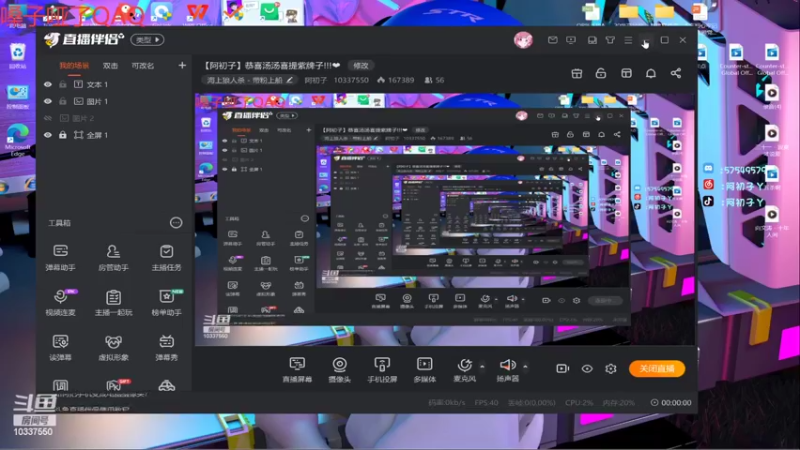Lock the 图片 1 source
This screenshot has height=450, width=800.
pos(63,101)
